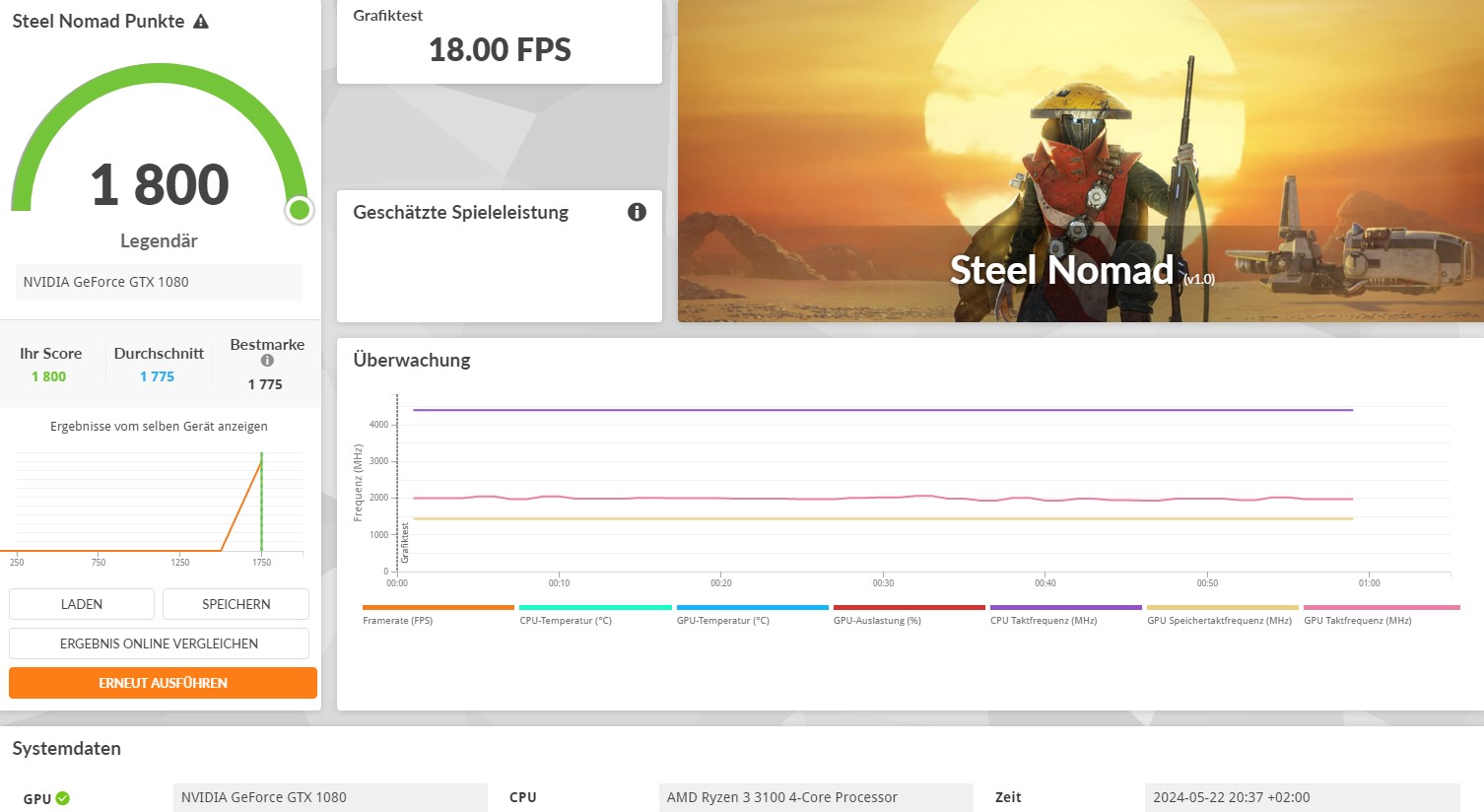Toggle GPU-Auslastung (%) legend entry

(x=909, y=614)
